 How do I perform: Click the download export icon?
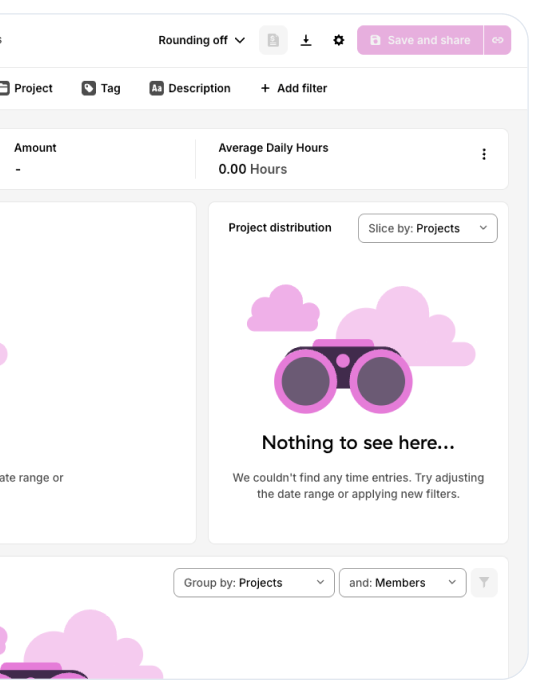tap(306, 40)
